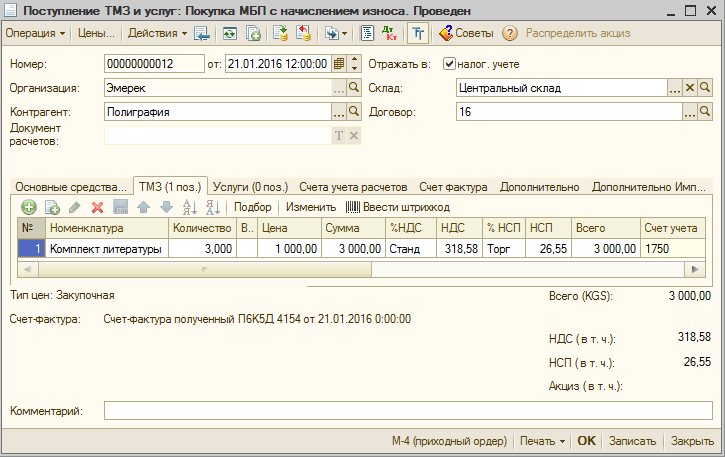Expand the Действия dropdown menu
Viewport: 725px width, 457px height.
(x=157, y=33)
